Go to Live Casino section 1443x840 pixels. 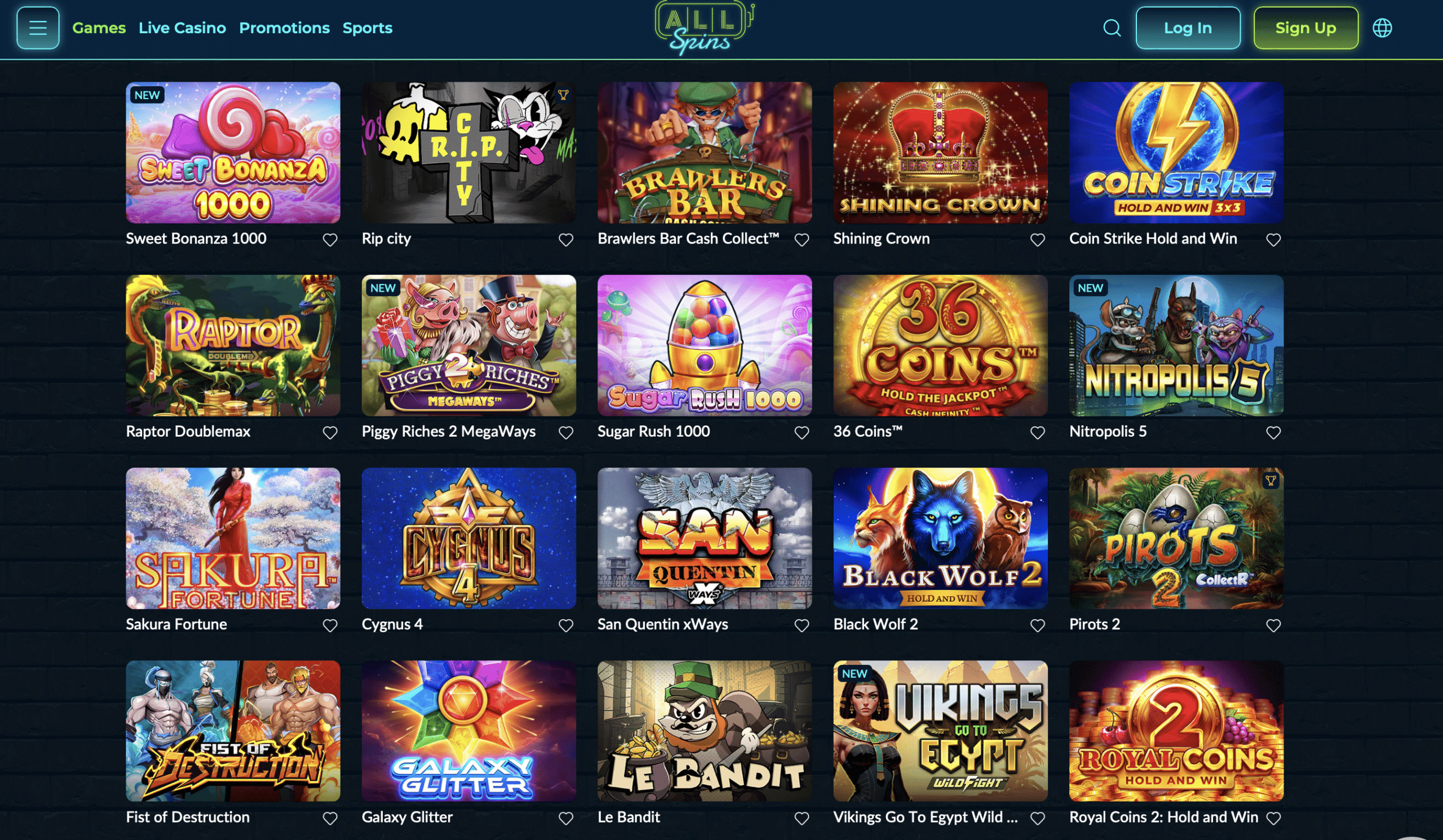pos(182,28)
